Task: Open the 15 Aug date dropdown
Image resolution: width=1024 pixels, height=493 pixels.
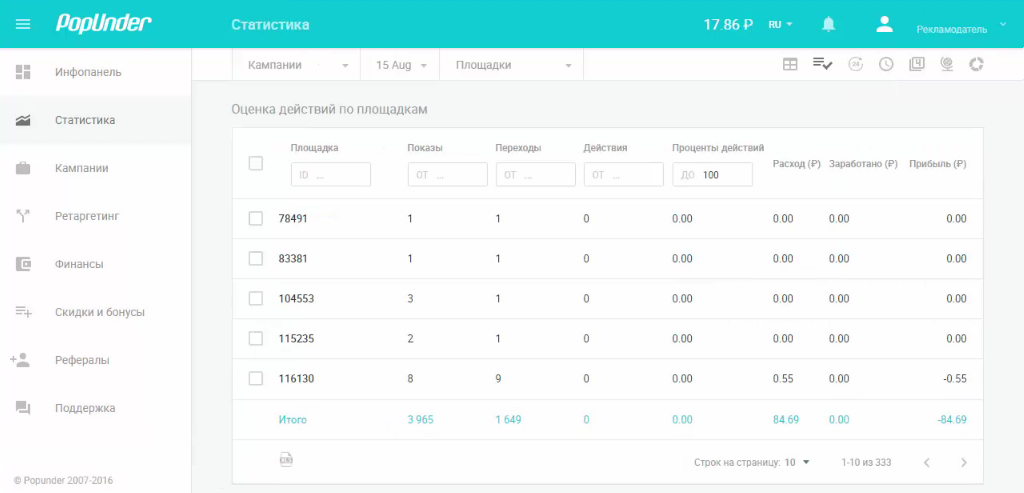Action: [400, 65]
